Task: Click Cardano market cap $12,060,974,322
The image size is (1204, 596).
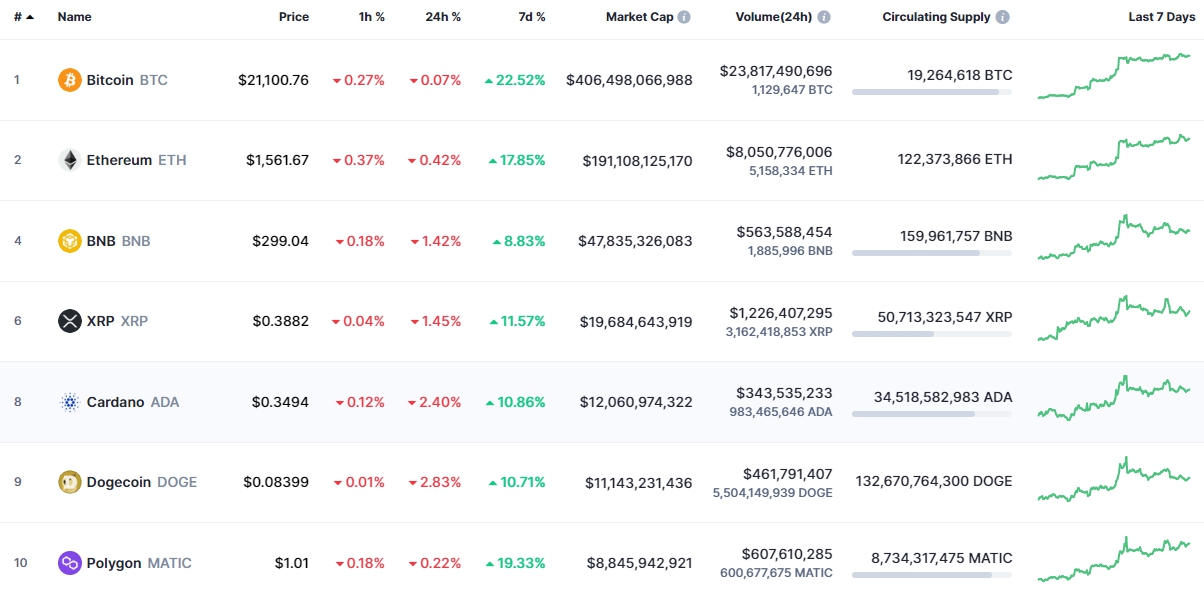Action: point(636,402)
